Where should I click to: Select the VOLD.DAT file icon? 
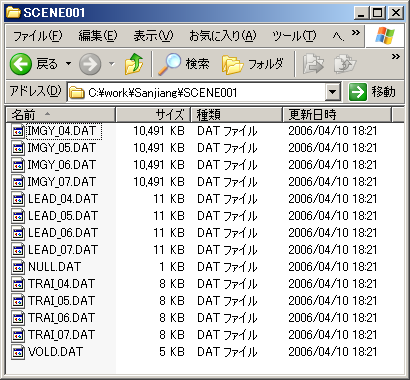point(18,352)
